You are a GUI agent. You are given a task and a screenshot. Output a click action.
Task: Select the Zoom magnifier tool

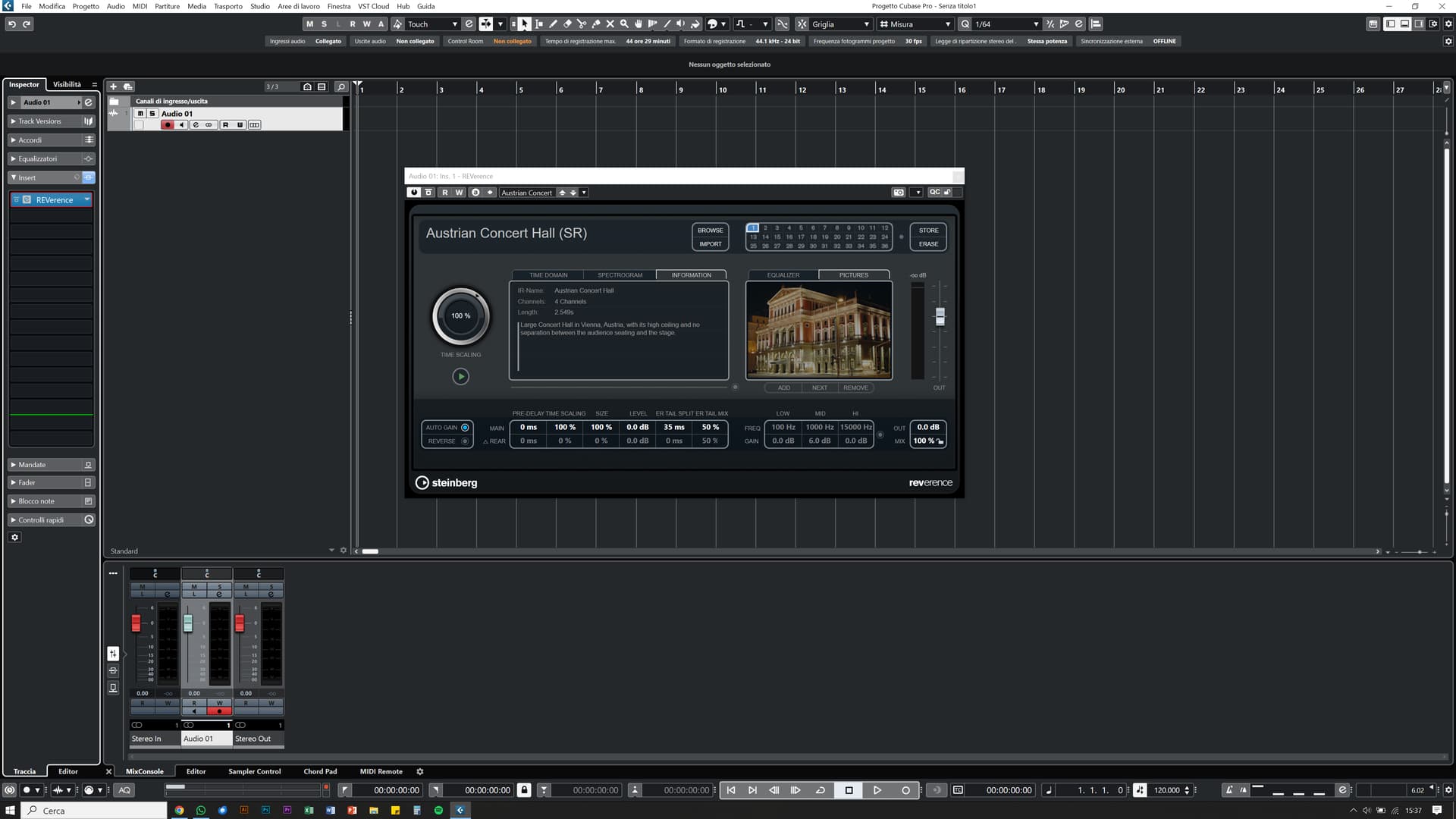pos(624,24)
